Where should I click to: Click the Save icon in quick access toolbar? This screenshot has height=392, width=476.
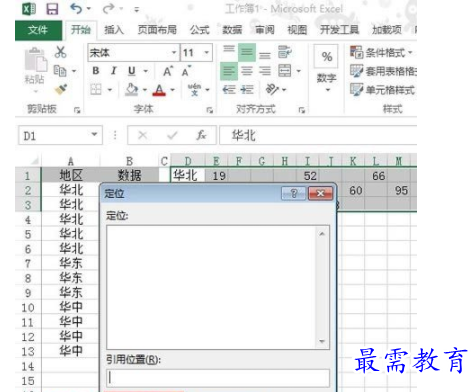[x=52, y=9]
